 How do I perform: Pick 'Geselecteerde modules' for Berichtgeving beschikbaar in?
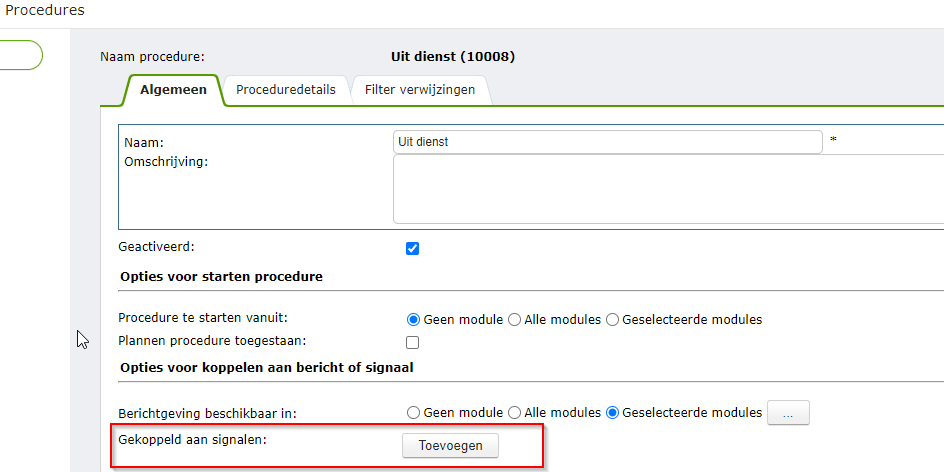click(613, 412)
